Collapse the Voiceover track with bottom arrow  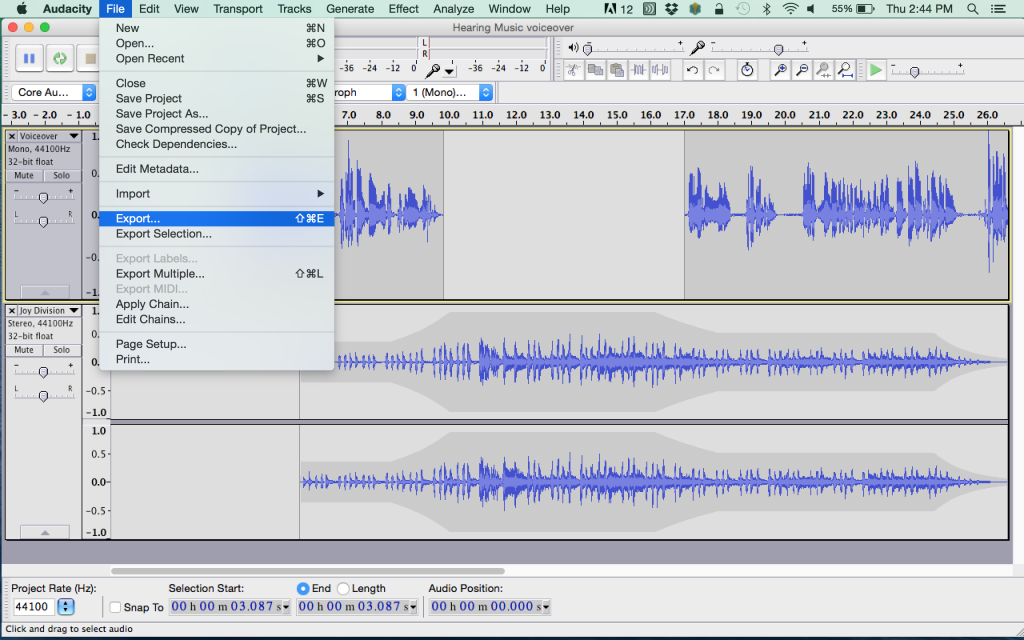pos(44,292)
